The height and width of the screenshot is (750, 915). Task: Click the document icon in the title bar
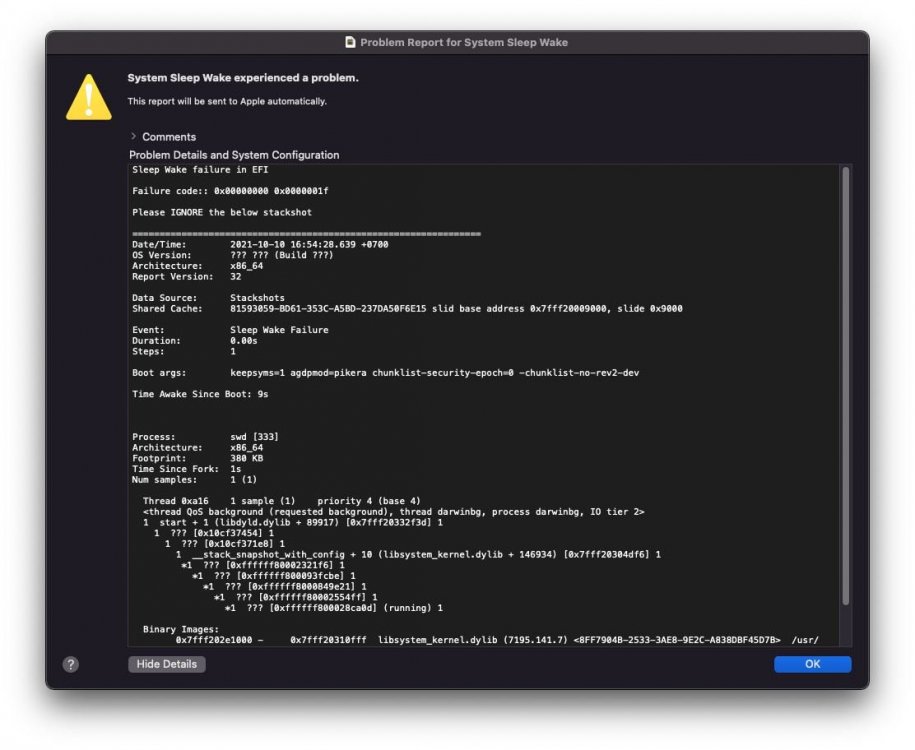(350, 42)
